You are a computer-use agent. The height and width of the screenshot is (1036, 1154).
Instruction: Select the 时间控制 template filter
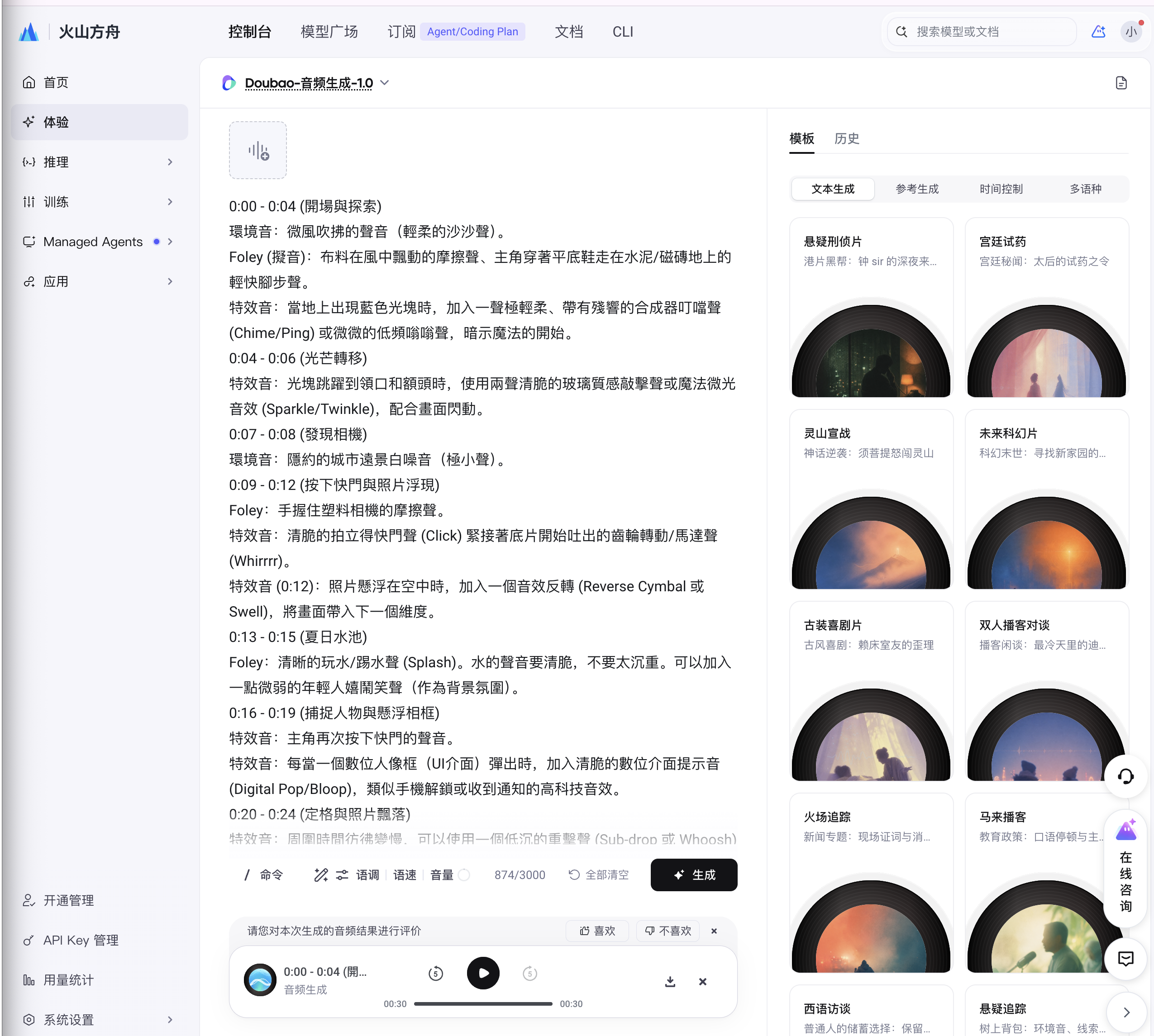(1001, 189)
